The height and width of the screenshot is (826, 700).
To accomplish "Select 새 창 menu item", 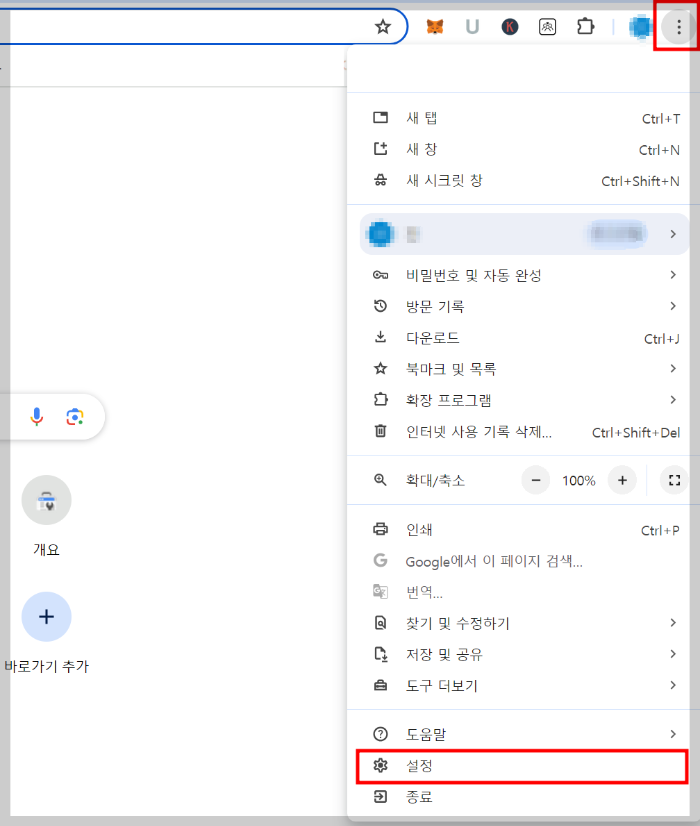I will click(526, 150).
